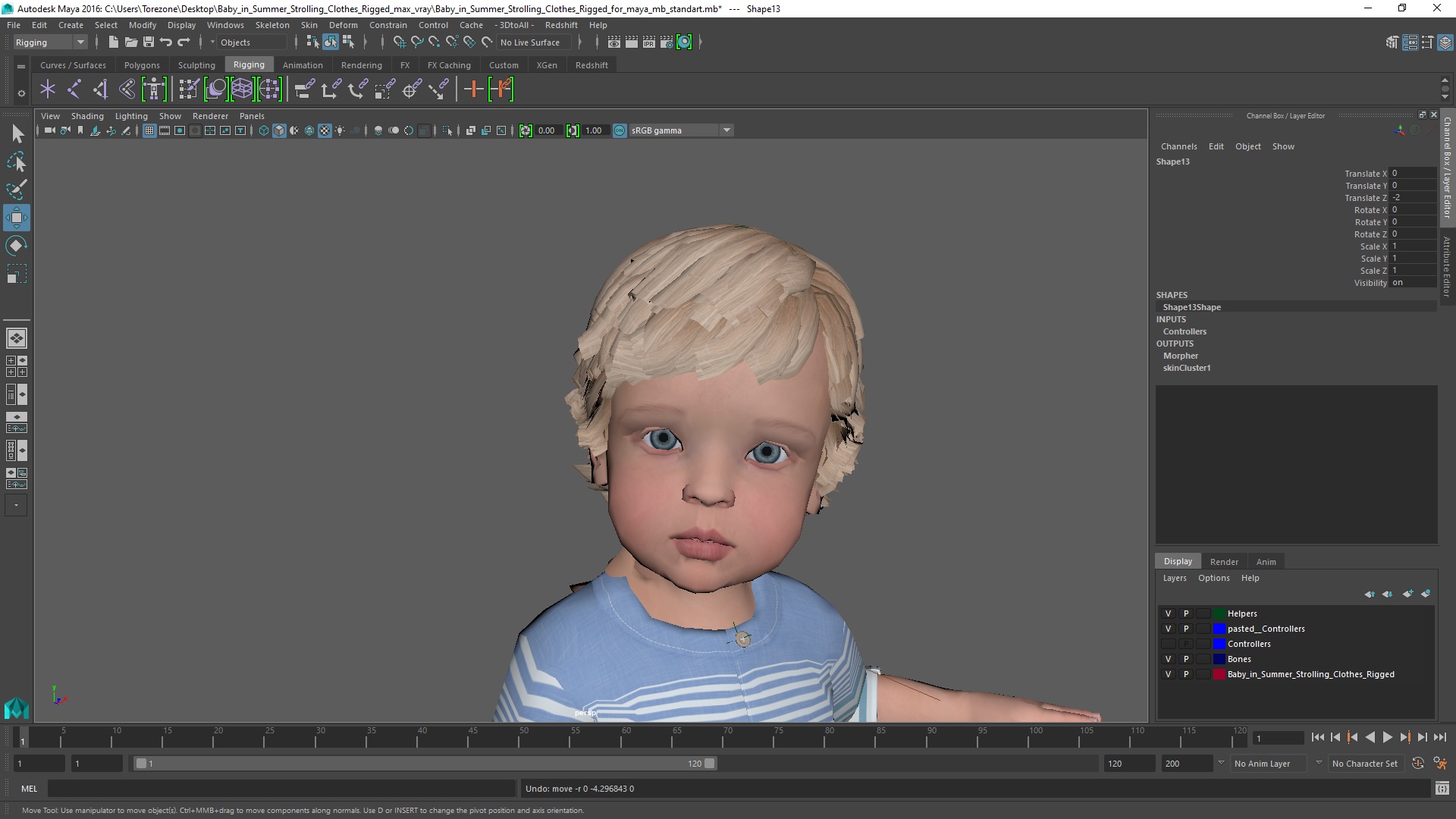Start IPR render of current frame

(649, 42)
